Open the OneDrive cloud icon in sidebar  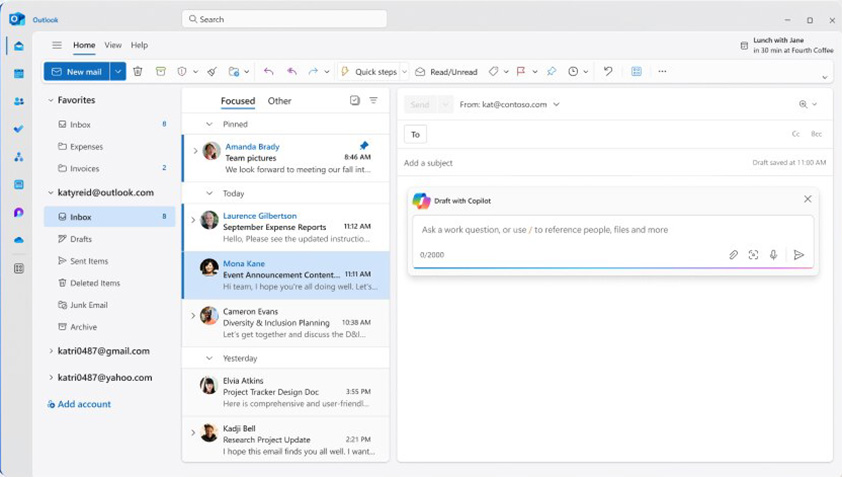[x=19, y=240]
